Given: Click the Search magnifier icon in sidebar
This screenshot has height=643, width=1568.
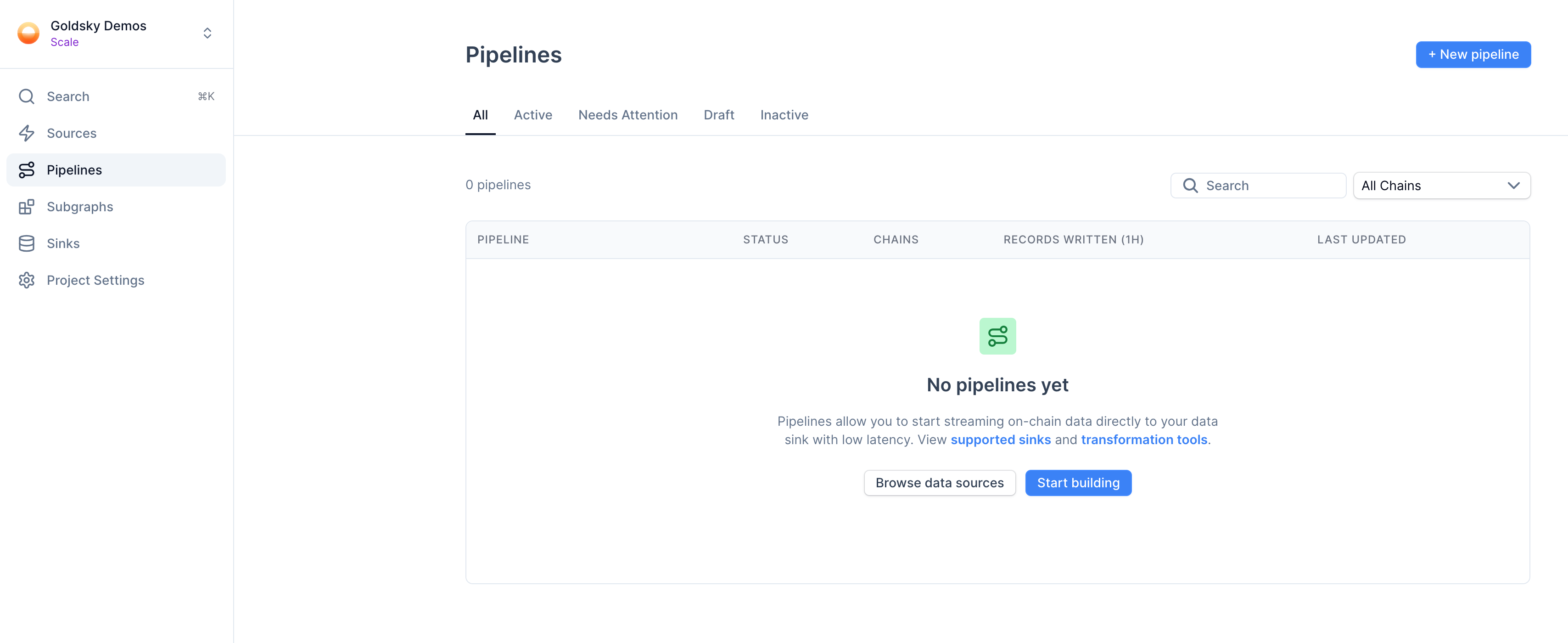Looking at the screenshot, I should click(x=27, y=96).
